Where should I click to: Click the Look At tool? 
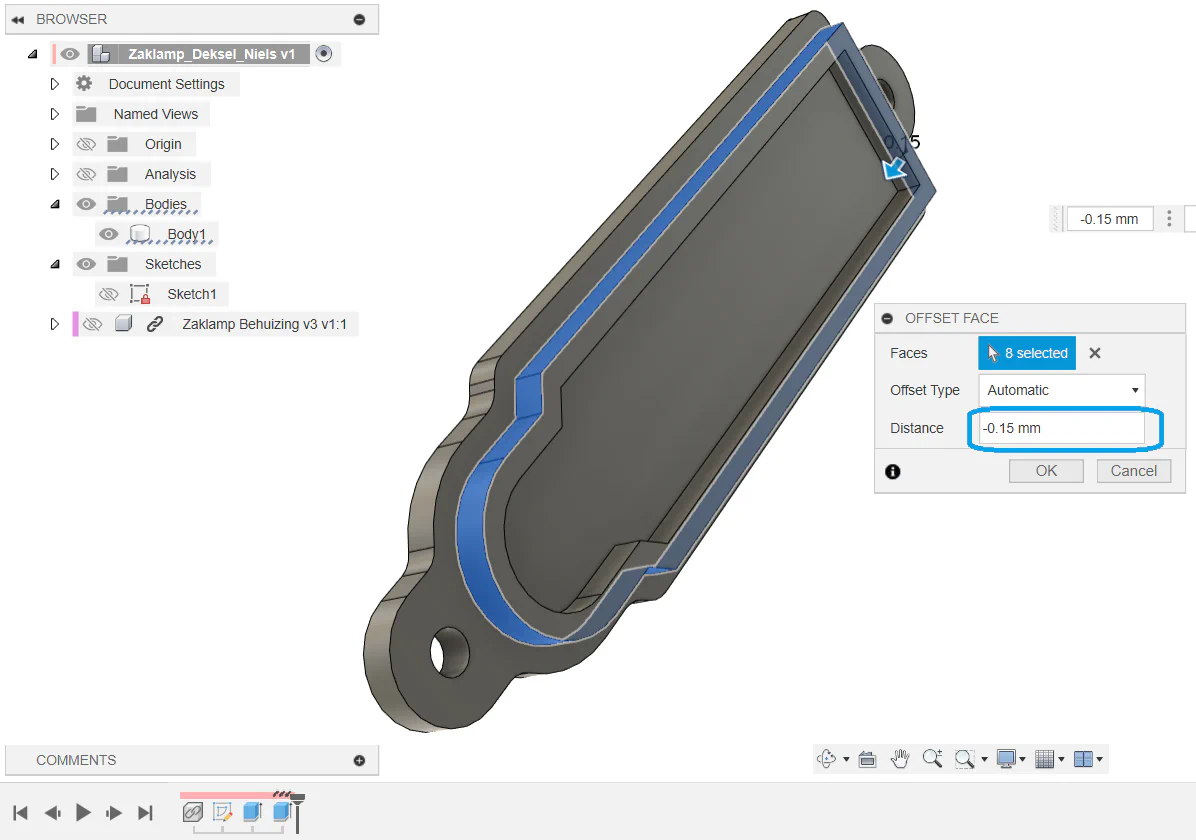[x=867, y=759]
